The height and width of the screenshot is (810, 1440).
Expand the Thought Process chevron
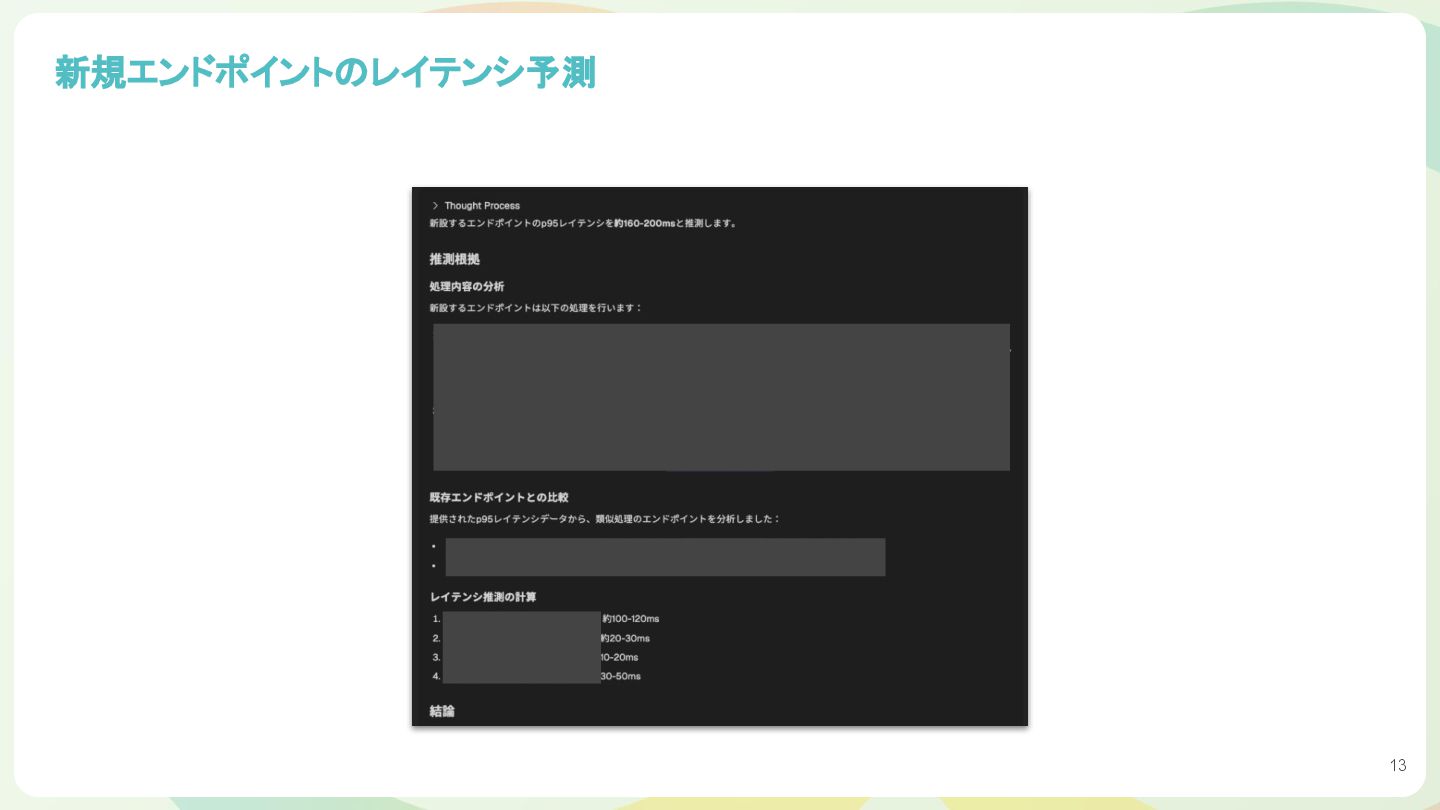pos(435,206)
